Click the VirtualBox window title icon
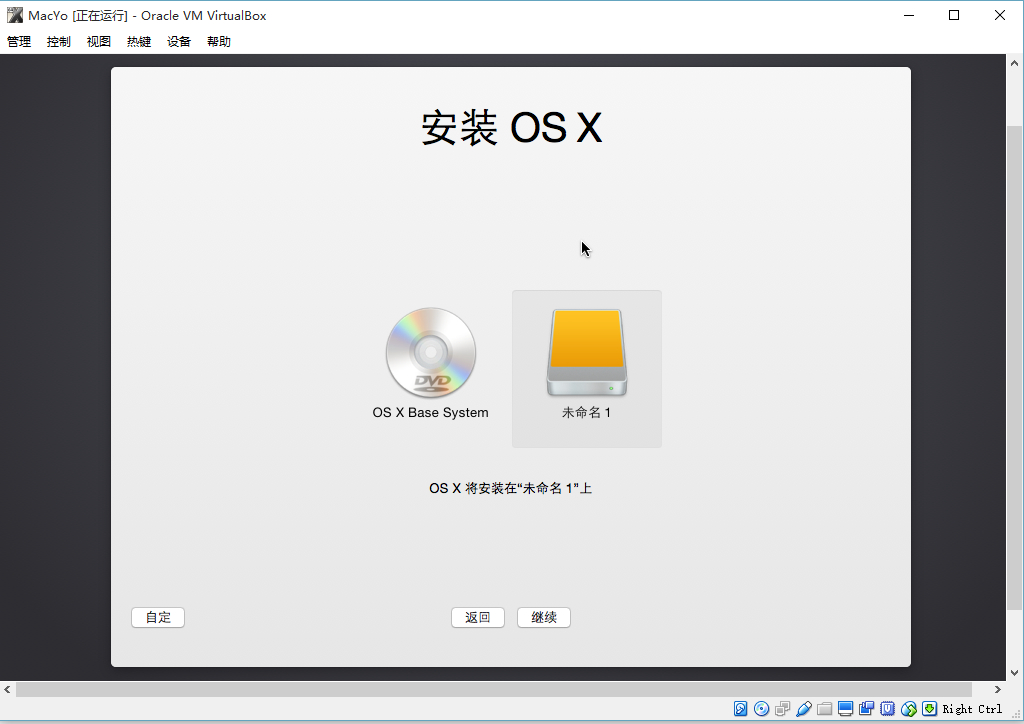Viewport: 1024px width, 724px height. [14, 15]
